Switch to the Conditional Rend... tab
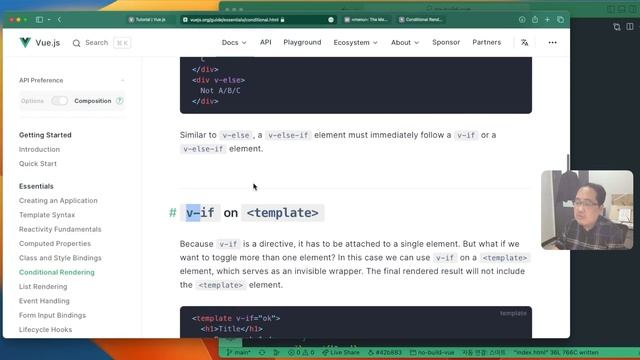Image resolution: width=640 pixels, height=360 pixels. (421, 20)
